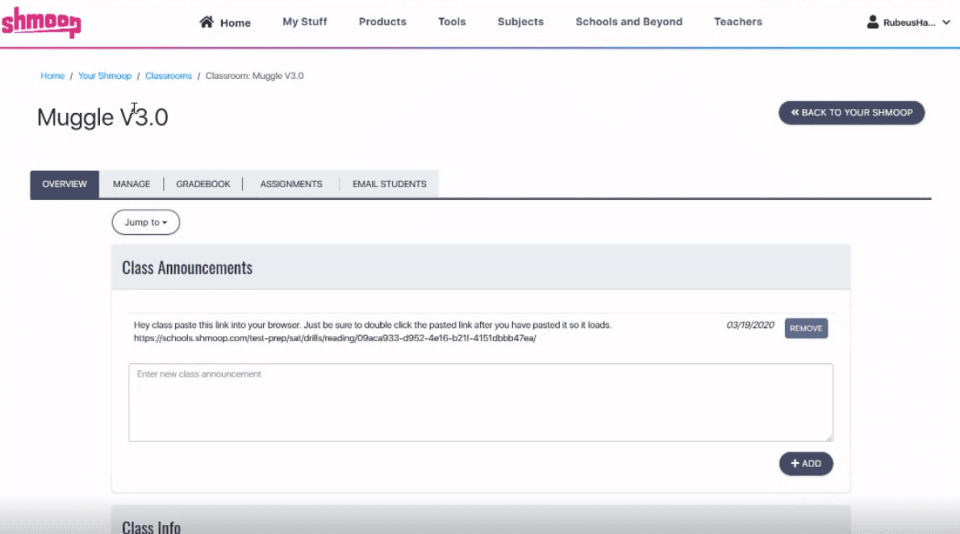960x534 pixels.
Task: Remove the 03/19/2020 announcement
Action: click(806, 328)
